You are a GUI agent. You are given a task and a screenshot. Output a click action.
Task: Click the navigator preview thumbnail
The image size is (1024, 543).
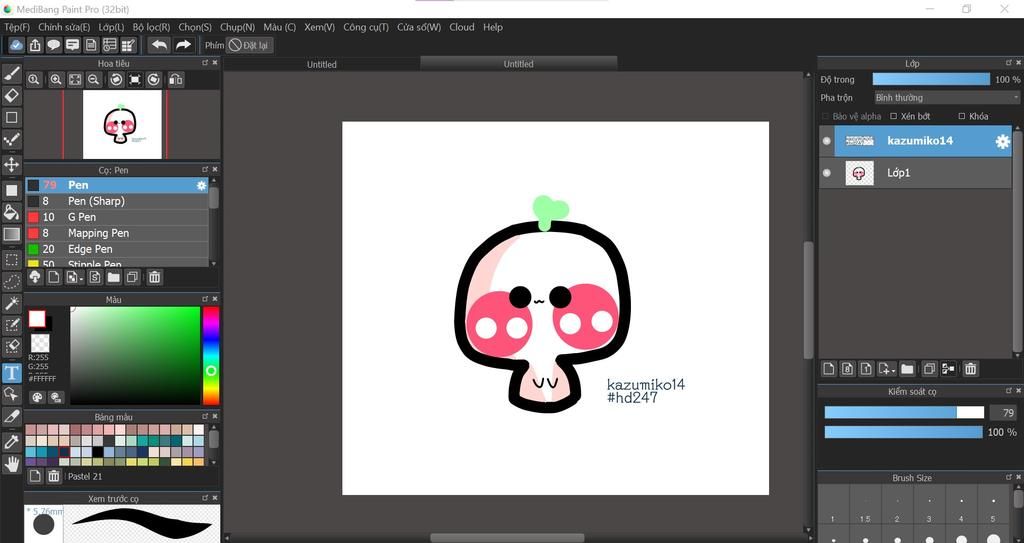pyautogui.click(x=122, y=124)
